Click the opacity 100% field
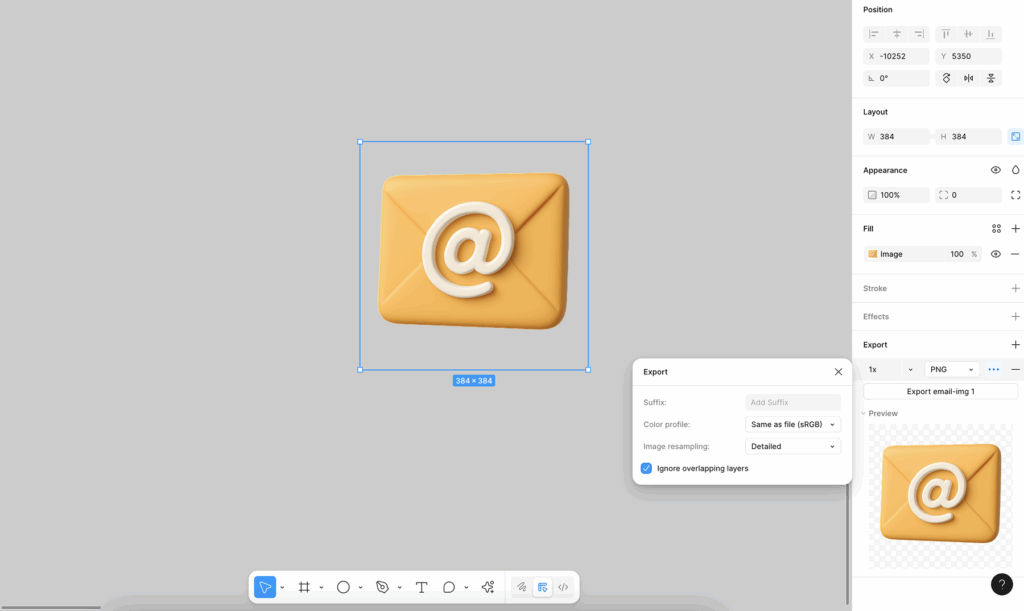Screen dimensions: 1024x611 (897, 195)
